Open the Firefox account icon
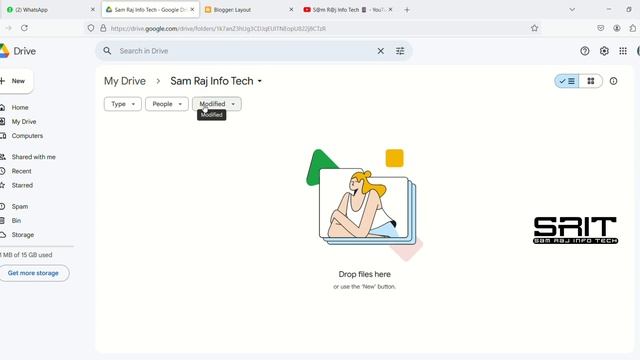Viewport: 640px width, 360px height. pos(617,28)
